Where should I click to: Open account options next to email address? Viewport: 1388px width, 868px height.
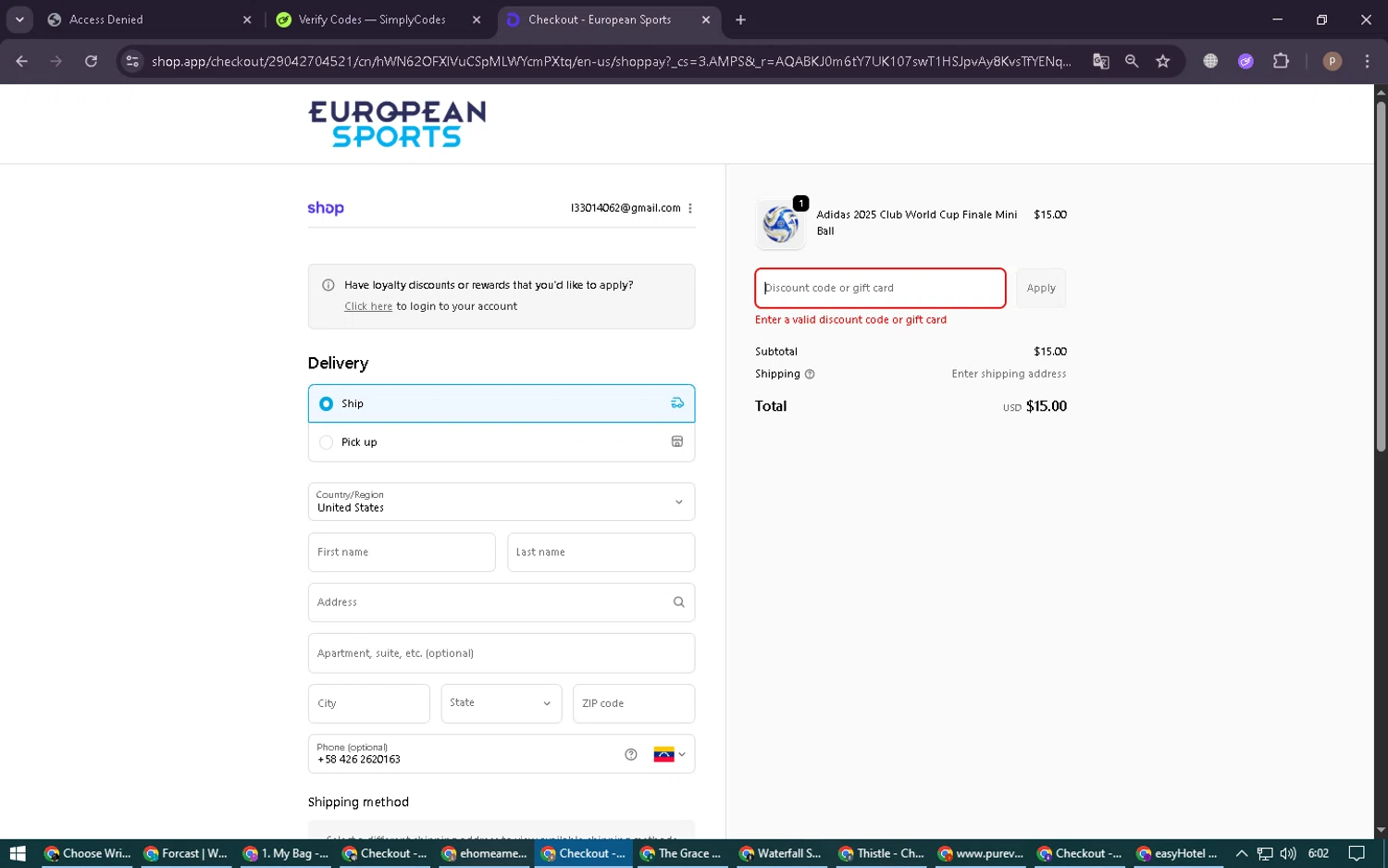coord(690,208)
